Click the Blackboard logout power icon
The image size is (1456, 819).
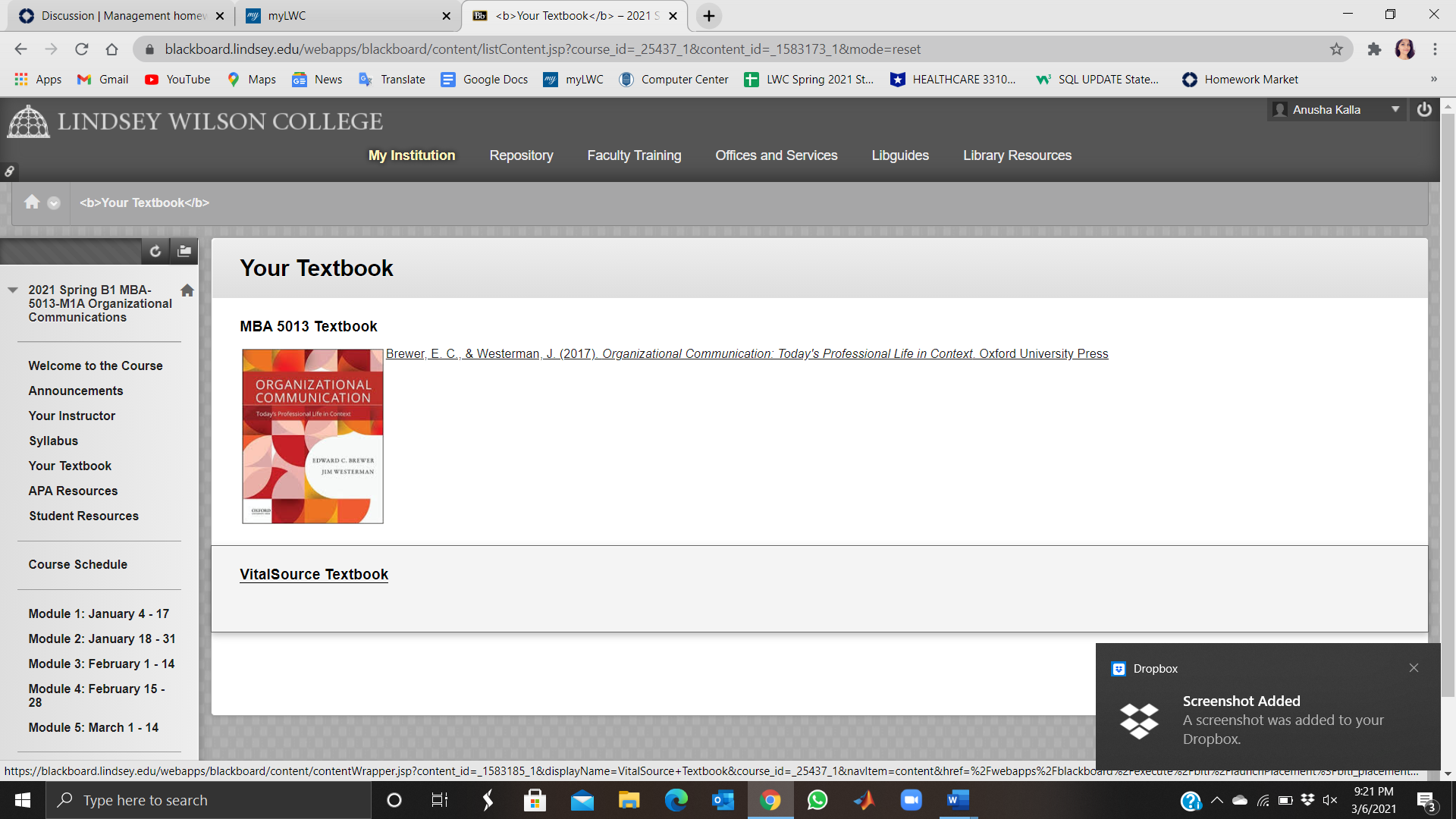[x=1424, y=110]
